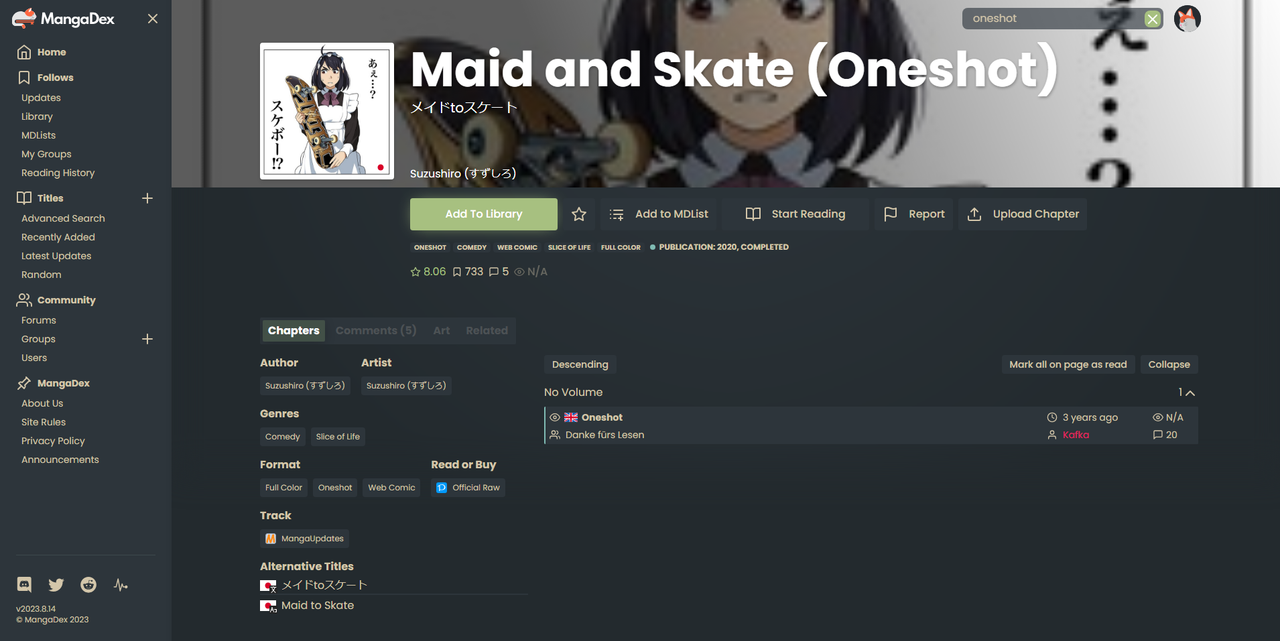The image size is (1280, 641).
Task: Toggle Descending sort order
Action: pyautogui.click(x=580, y=365)
